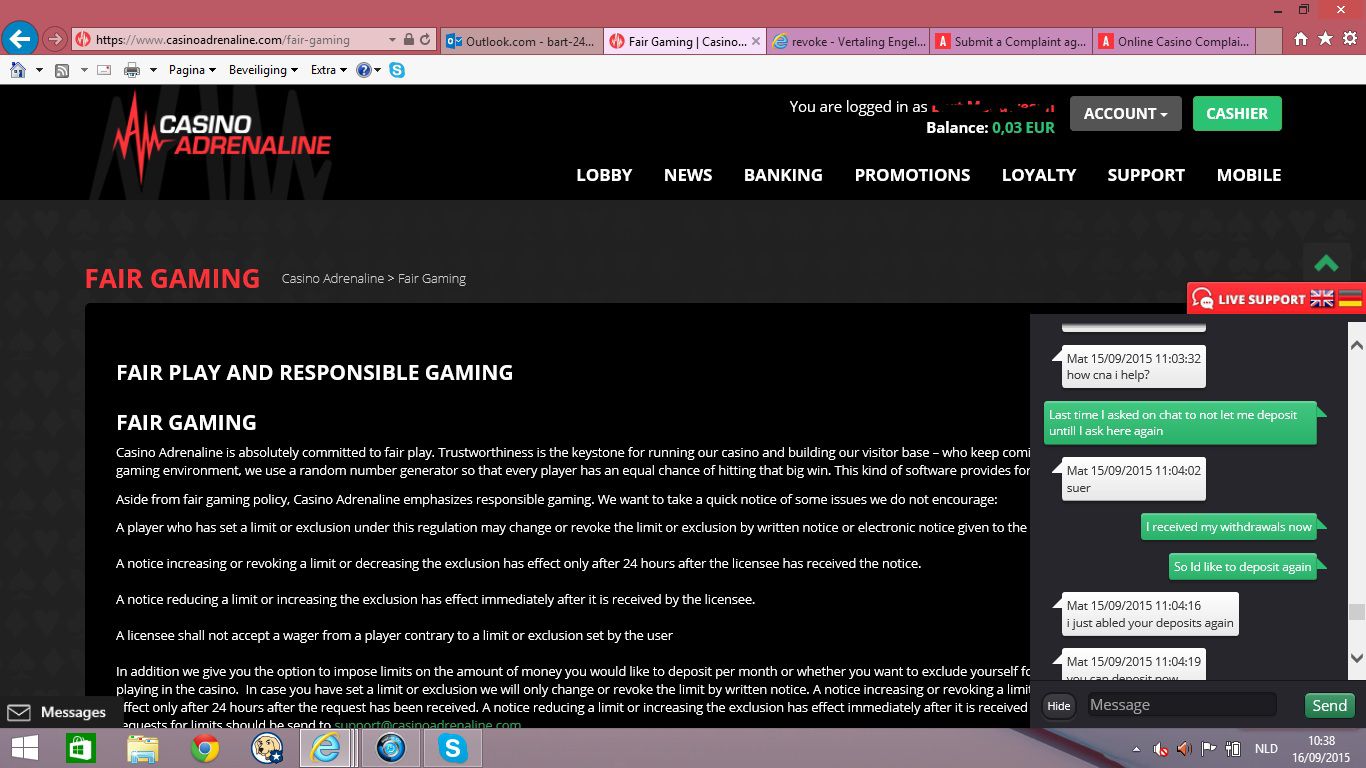1366x768 pixels.
Task: Open File Explorer from the taskbar
Action: tap(143, 748)
